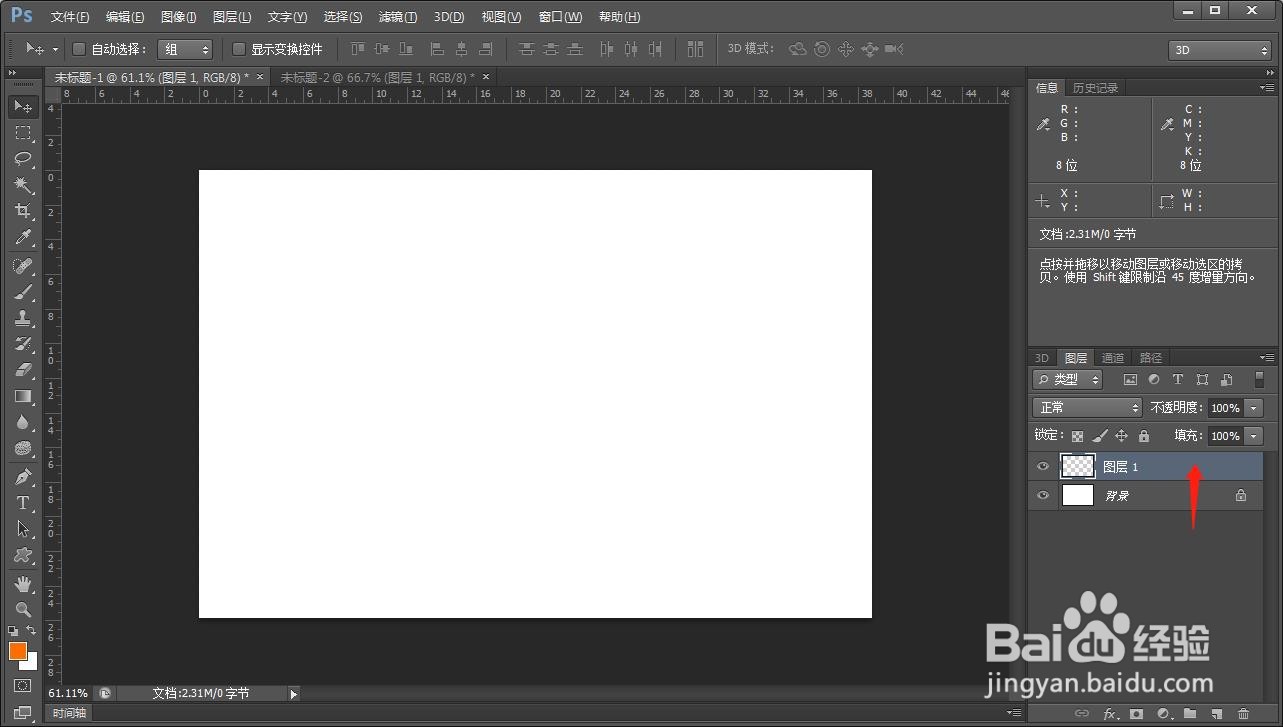The image size is (1283, 727).
Task: Switch to the 历史记录 tab
Action: (x=1095, y=88)
